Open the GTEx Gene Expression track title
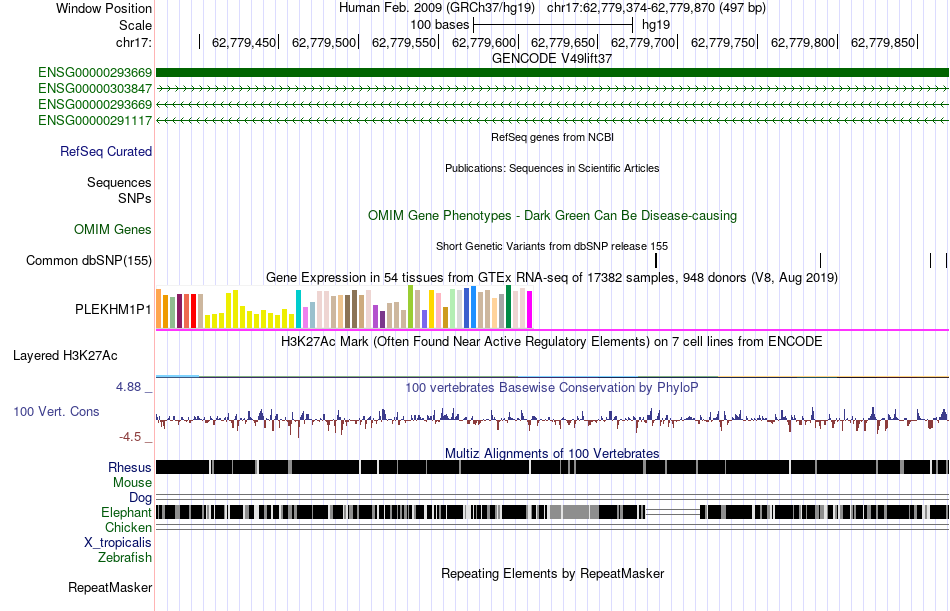The width and height of the screenshot is (950, 611). click(x=552, y=278)
